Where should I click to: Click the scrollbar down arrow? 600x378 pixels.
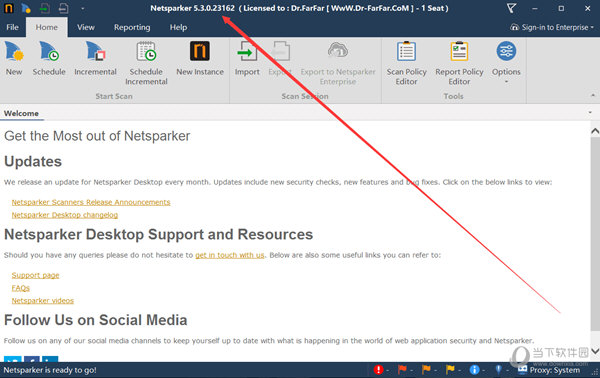pyautogui.click(x=595, y=351)
